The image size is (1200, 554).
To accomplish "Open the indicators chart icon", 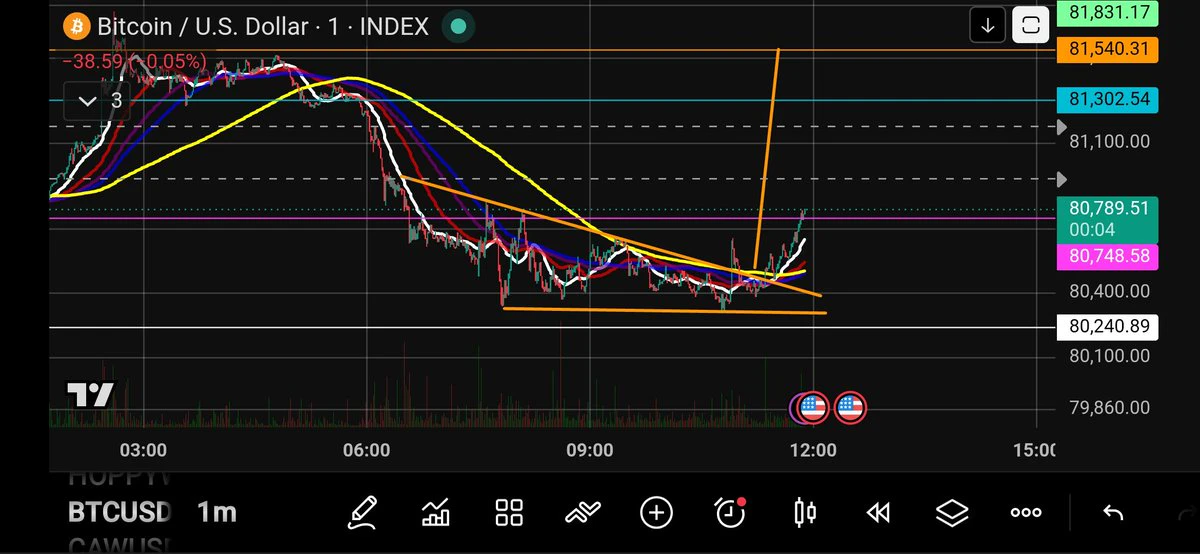I will 436,513.
